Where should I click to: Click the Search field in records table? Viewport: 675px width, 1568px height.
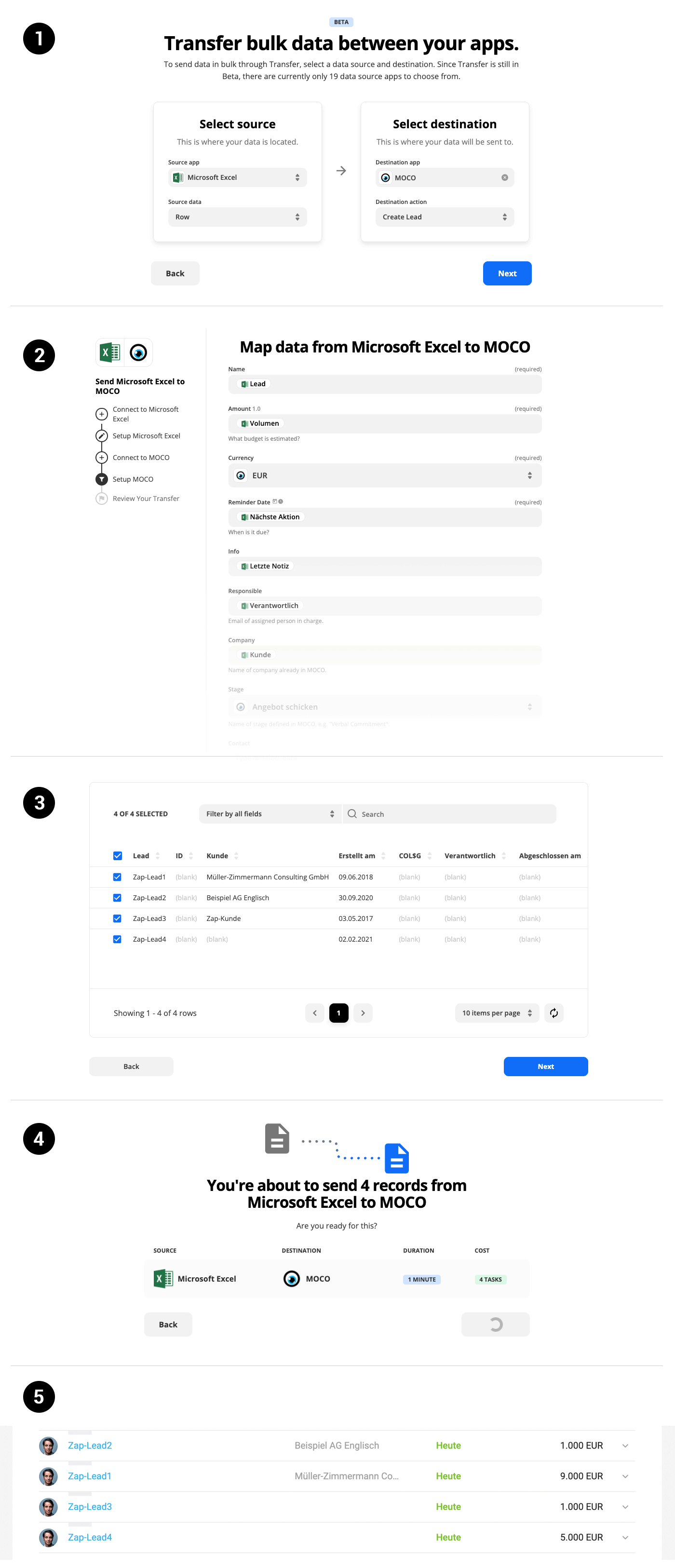(450, 814)
